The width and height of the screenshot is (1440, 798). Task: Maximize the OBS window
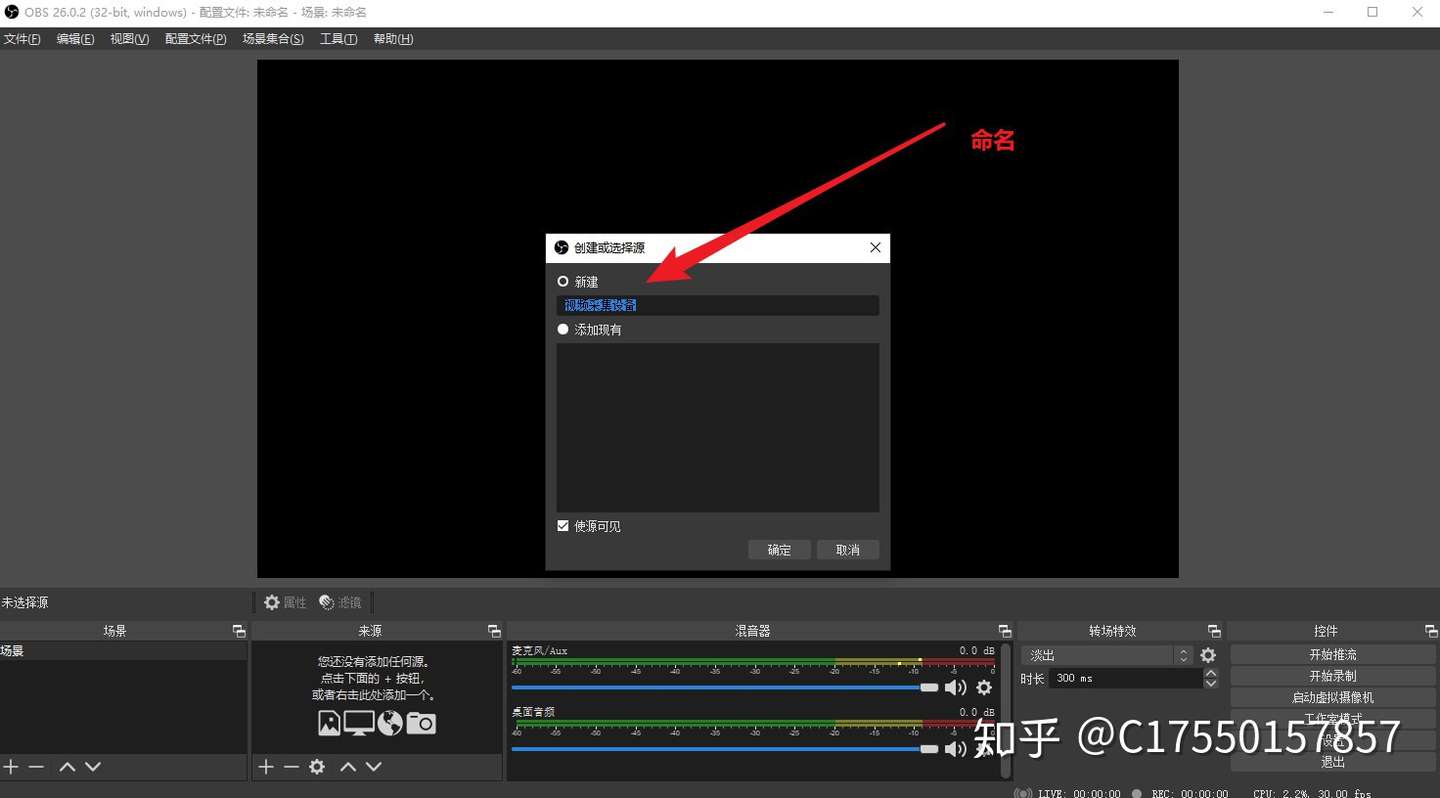1372,12
